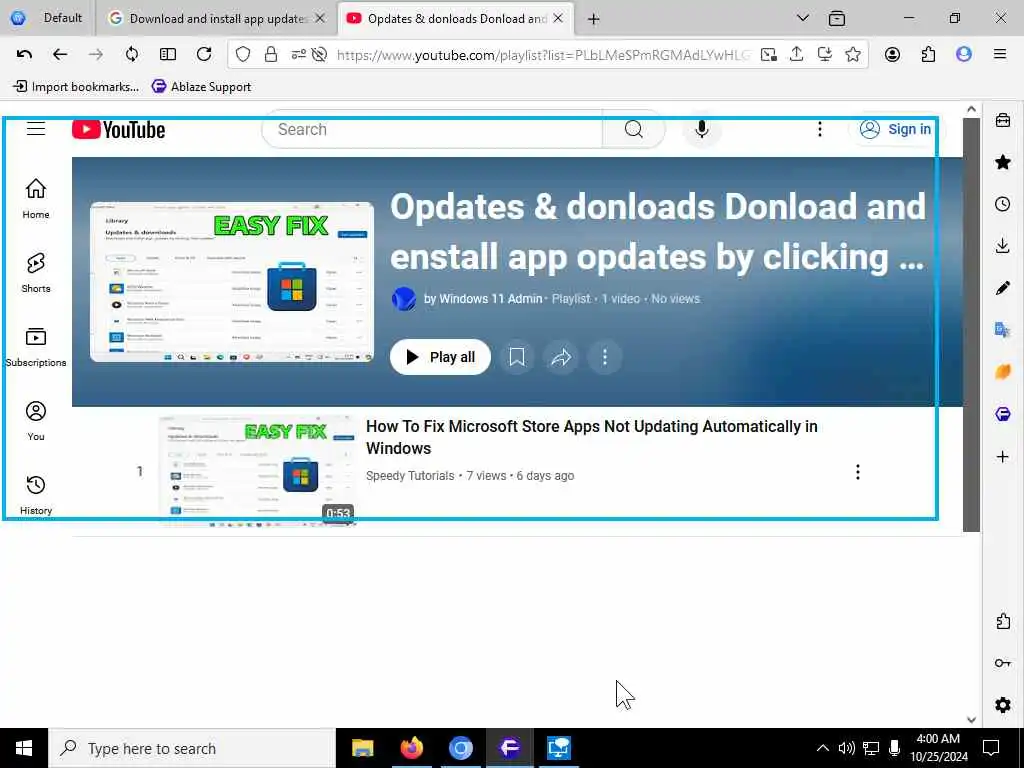1024x768 pixels.
Task: Open Import bookmarks from bookmarks toolbar
Action: [76, 86]
